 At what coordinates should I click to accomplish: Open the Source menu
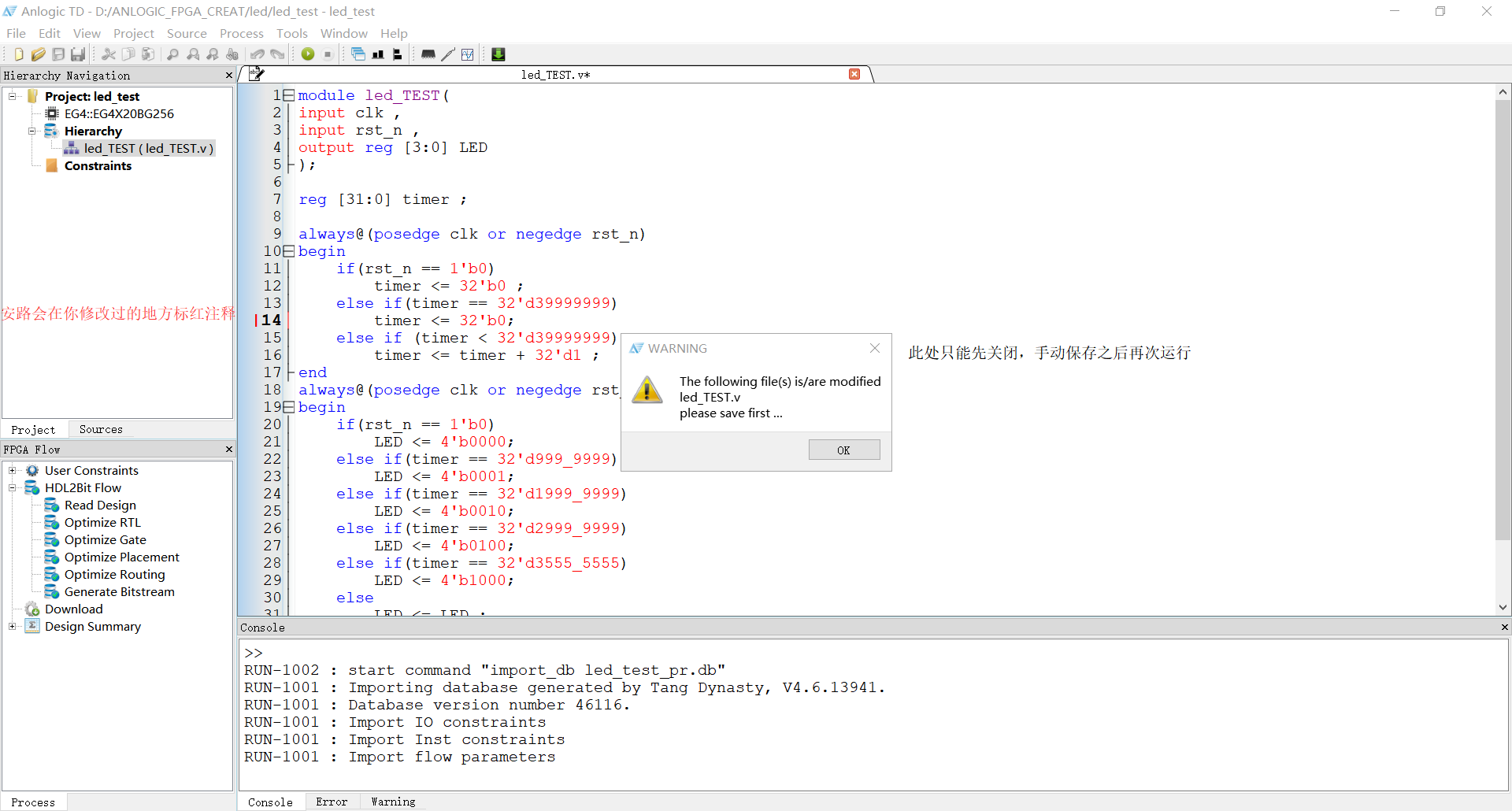pyautogui.click(x=187, y=33)
